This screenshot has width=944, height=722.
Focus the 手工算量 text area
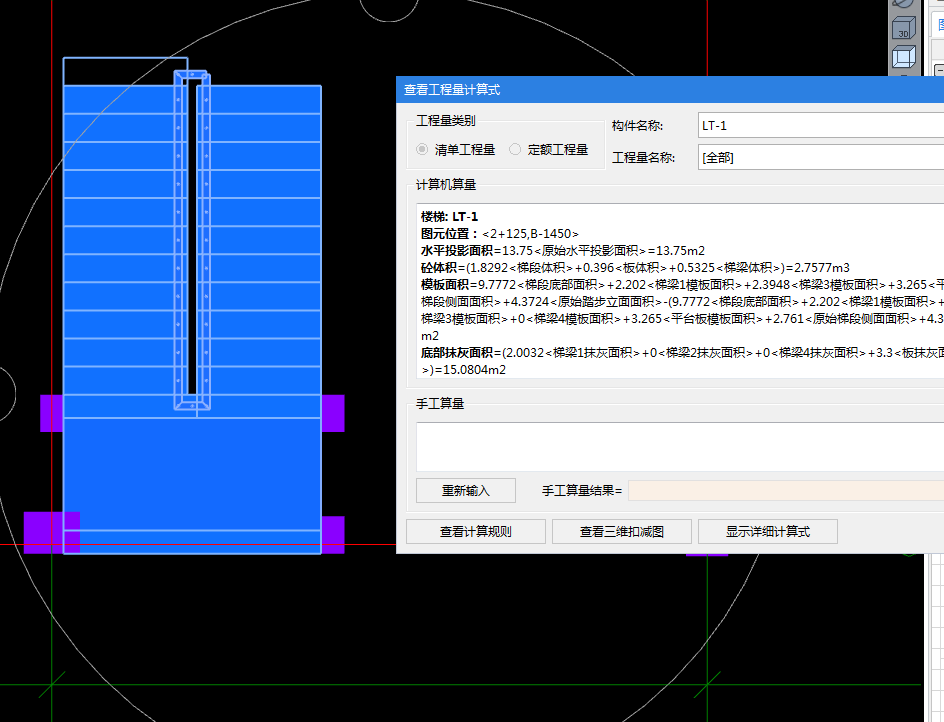coord(680,447)
